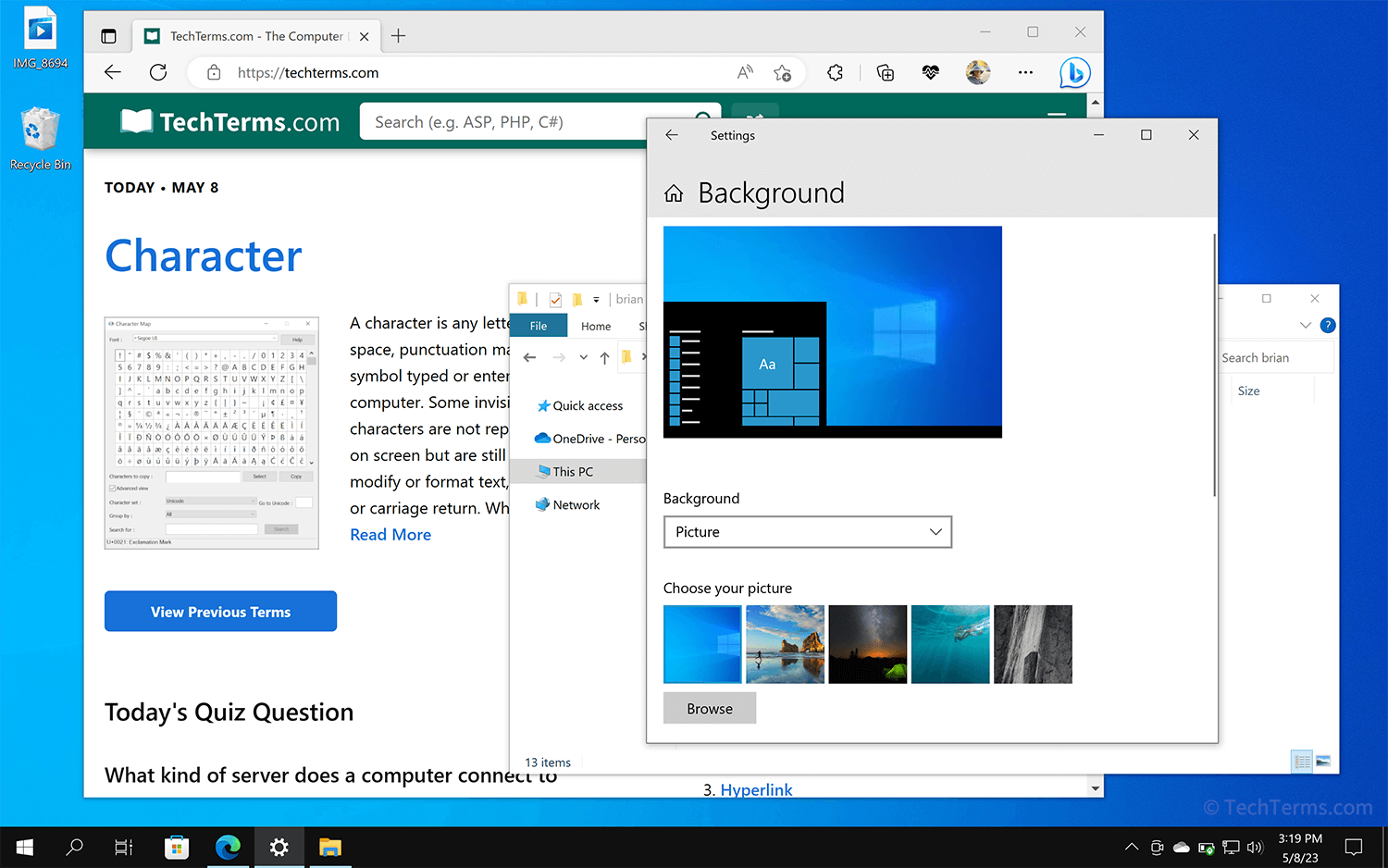Navigate back in File Explorer
1388x868 pixels.
click(x=530, y=357)
